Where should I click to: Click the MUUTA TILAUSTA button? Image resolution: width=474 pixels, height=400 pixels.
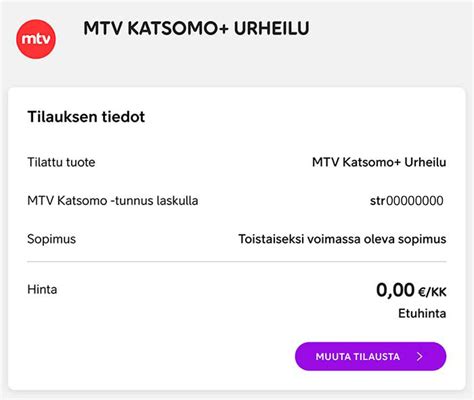[370, 356]
